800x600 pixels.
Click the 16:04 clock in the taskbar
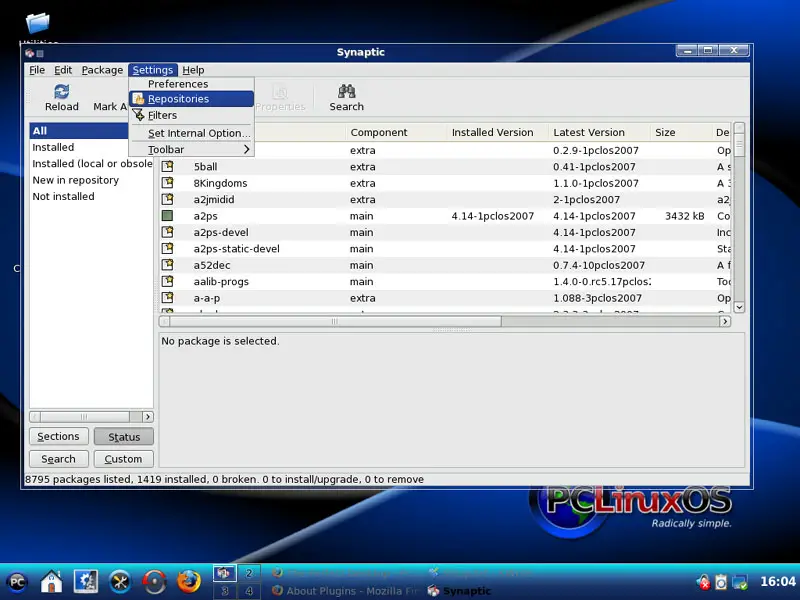(778, 582)
